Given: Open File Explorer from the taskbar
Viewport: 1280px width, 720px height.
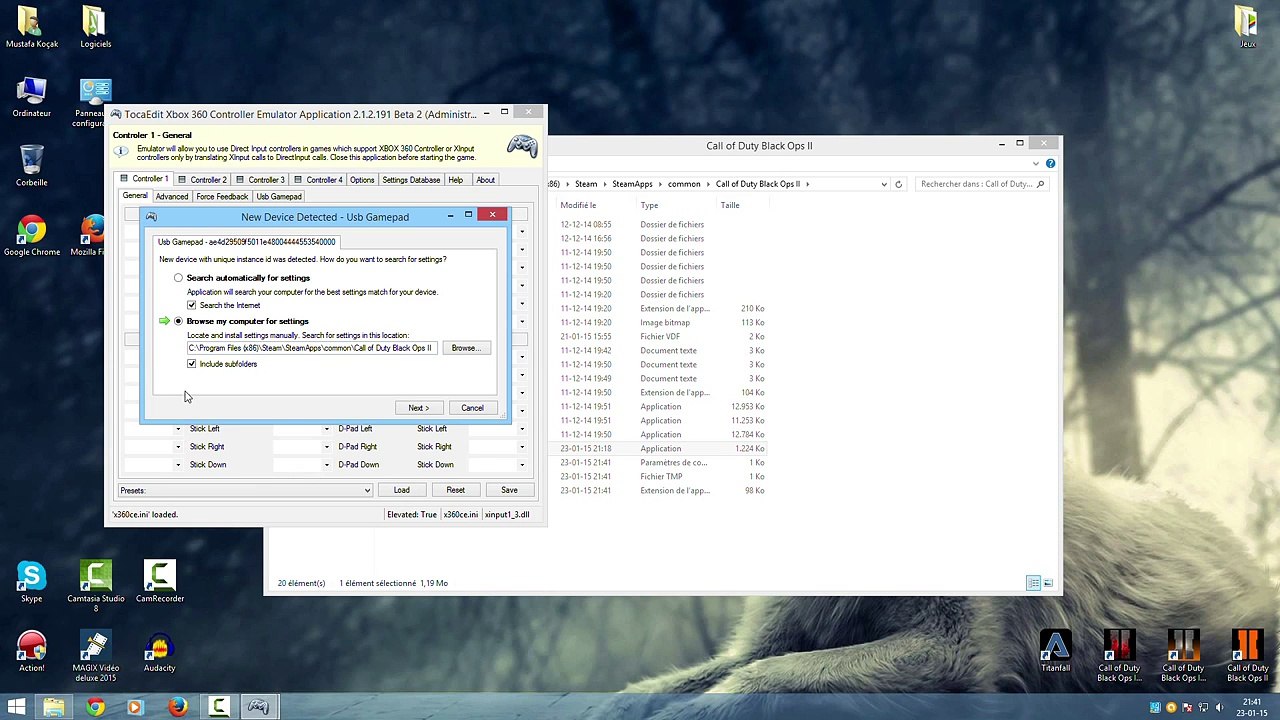Looking at the screenshot, I should [54, 708].
